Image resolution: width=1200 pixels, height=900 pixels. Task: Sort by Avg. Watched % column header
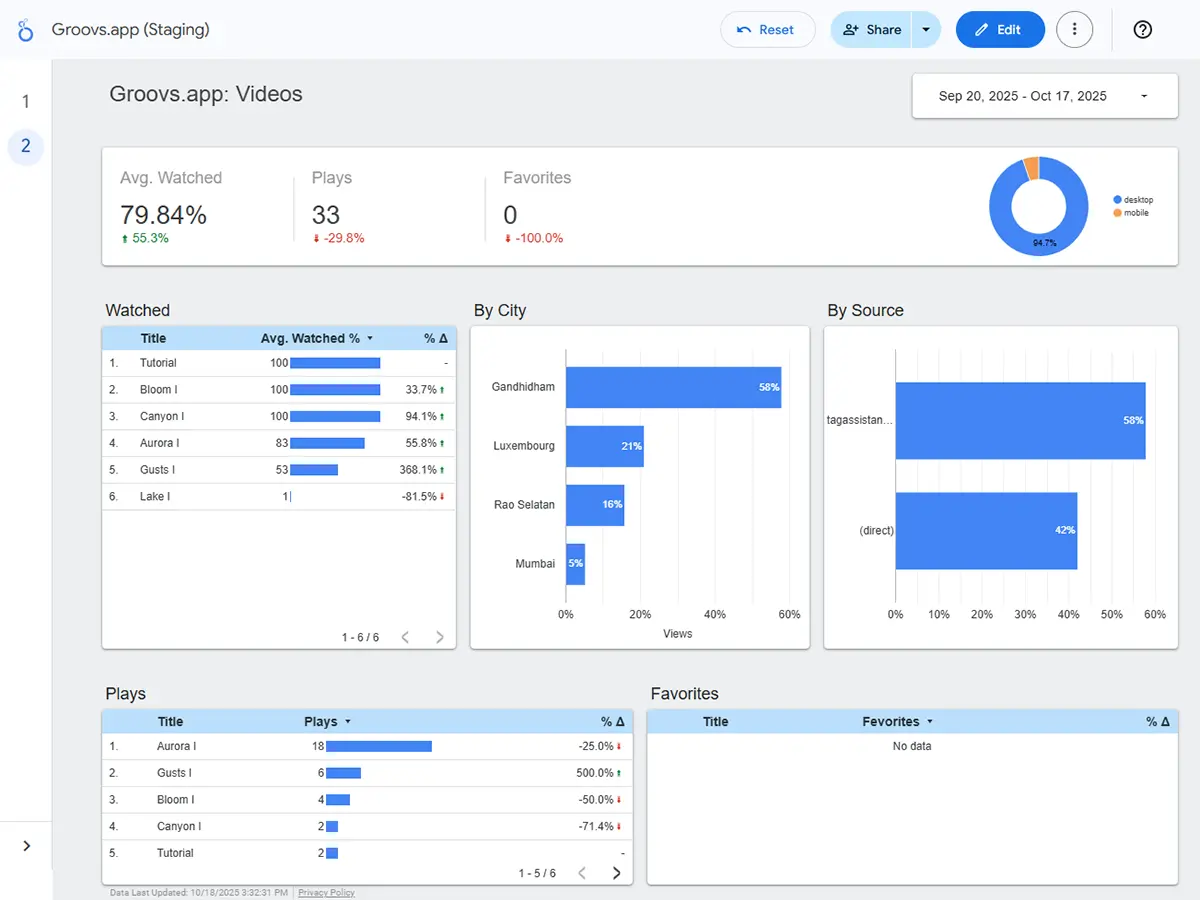(x=310, y=338)
